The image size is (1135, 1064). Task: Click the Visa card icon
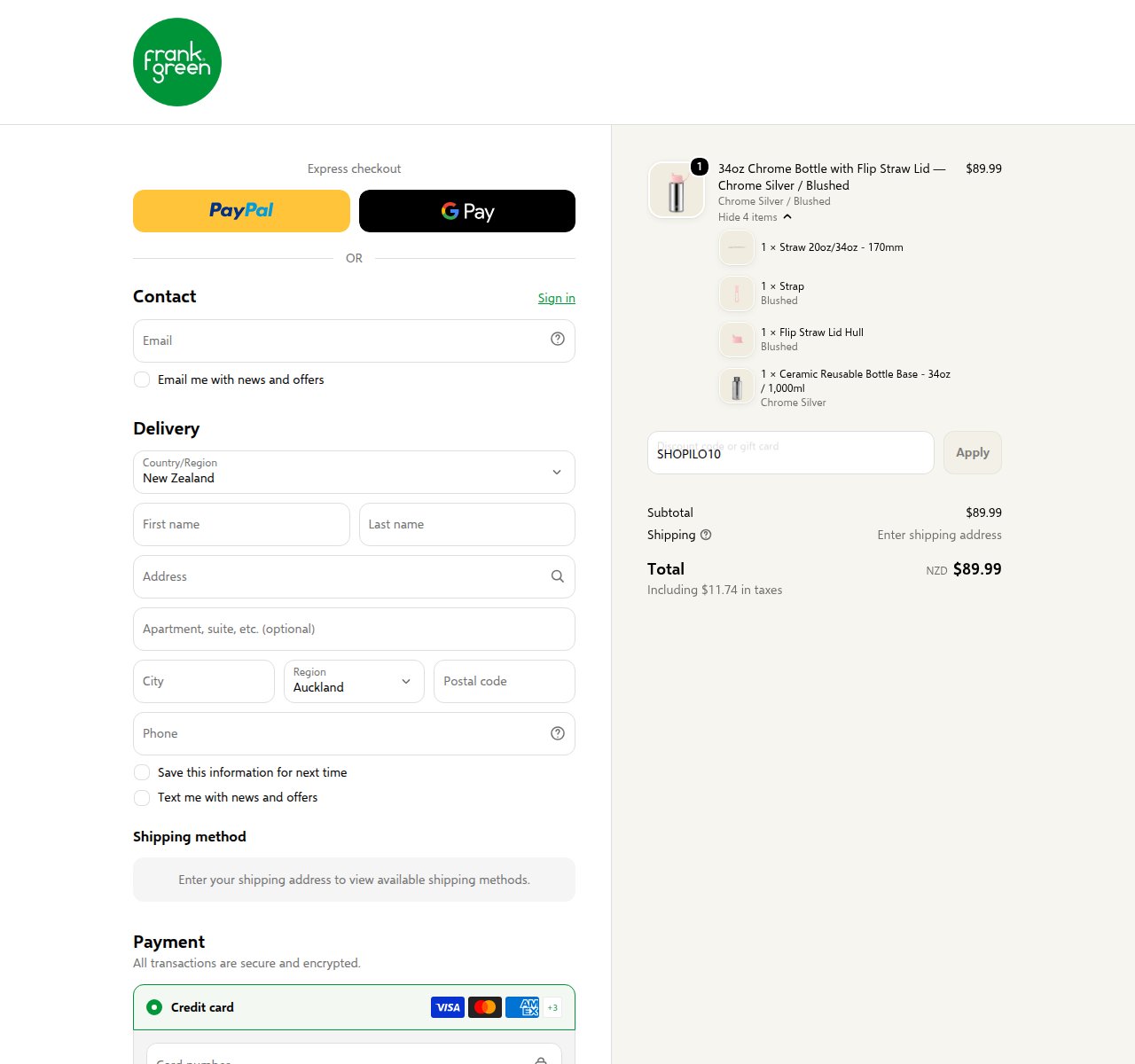click(x=448, y=1007)
